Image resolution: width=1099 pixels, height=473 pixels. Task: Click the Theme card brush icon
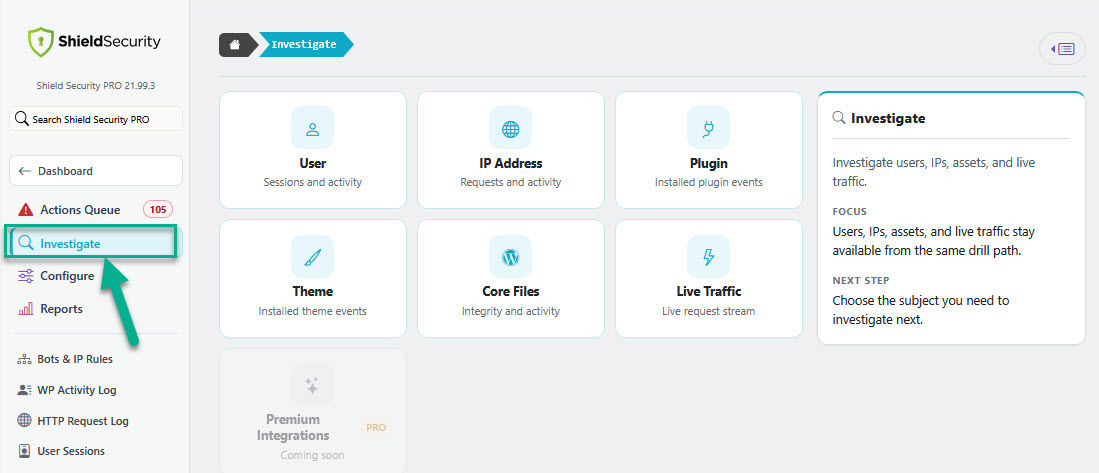click(313, 257)
